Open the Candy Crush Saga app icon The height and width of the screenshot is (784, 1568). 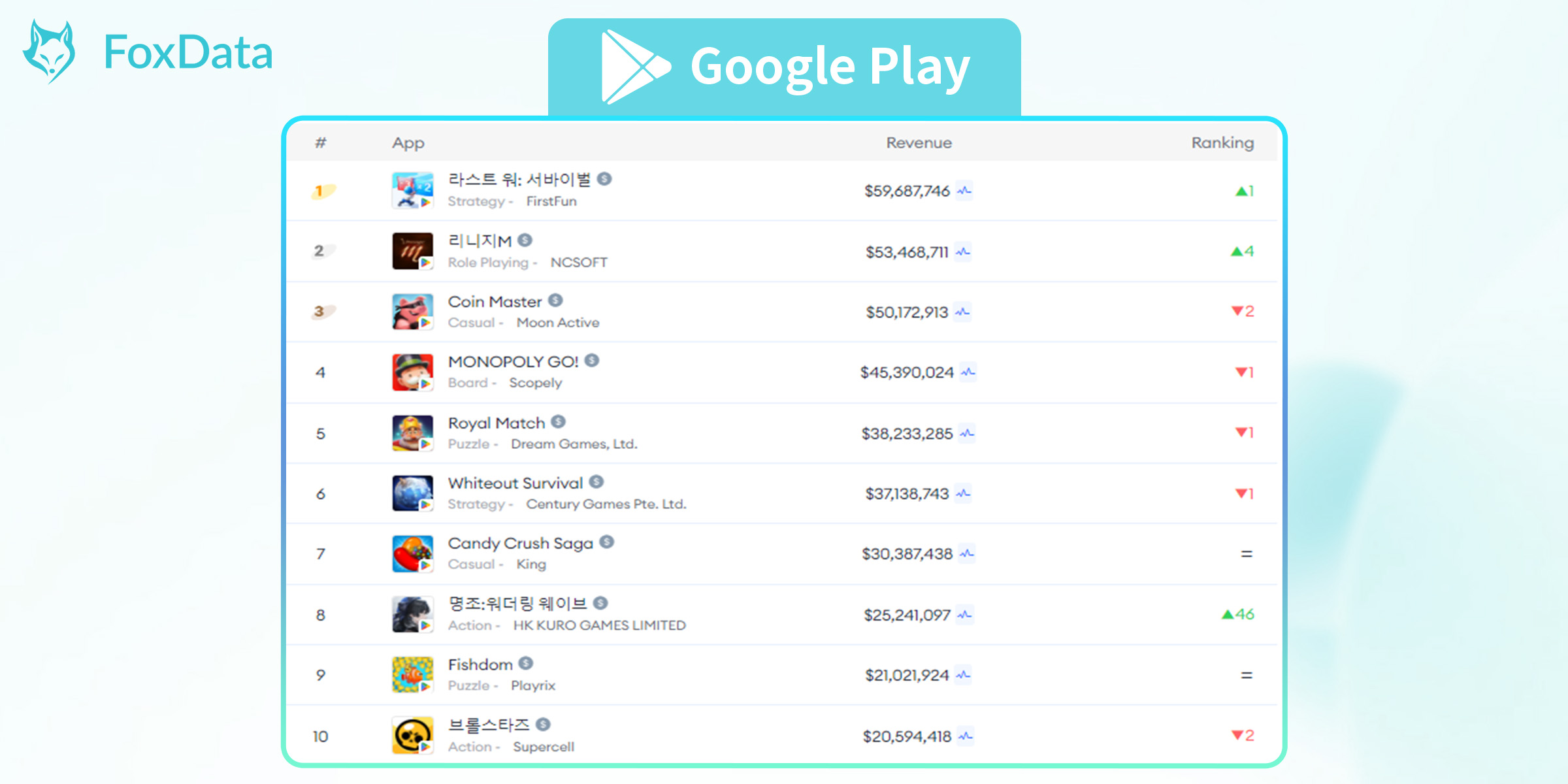412,554
